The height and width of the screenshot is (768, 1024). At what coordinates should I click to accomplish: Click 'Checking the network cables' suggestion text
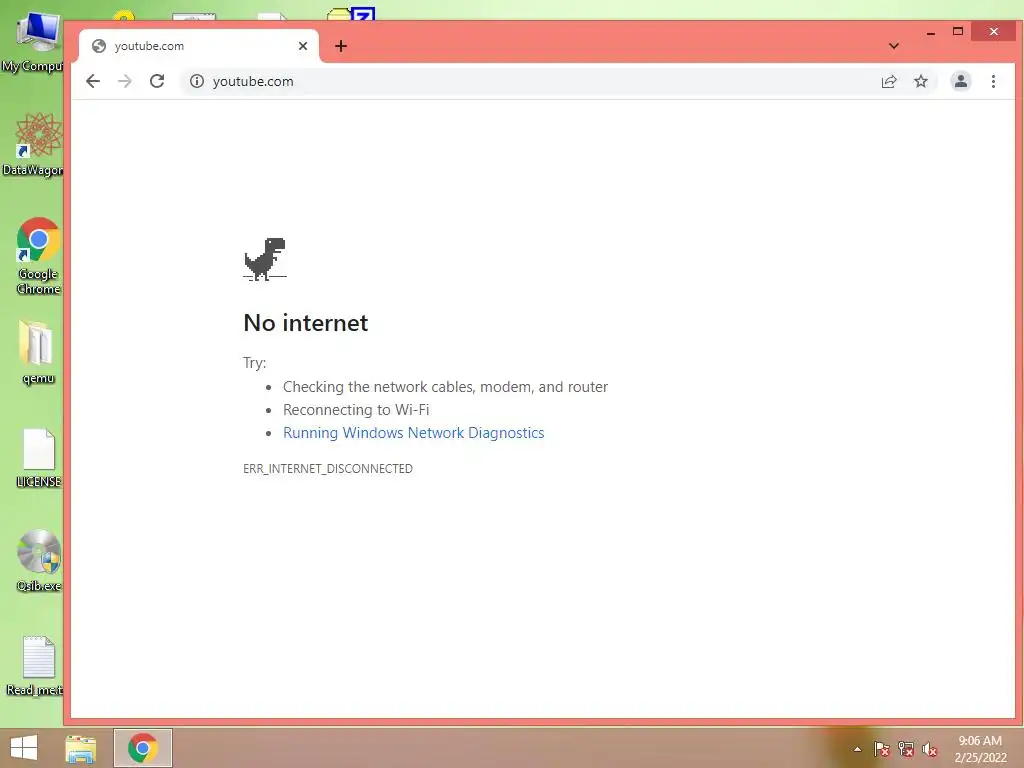pos(445,387)
